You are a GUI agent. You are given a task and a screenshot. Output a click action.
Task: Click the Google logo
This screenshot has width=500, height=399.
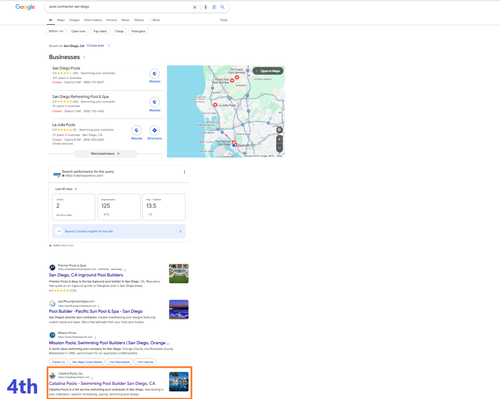point(25,7)
